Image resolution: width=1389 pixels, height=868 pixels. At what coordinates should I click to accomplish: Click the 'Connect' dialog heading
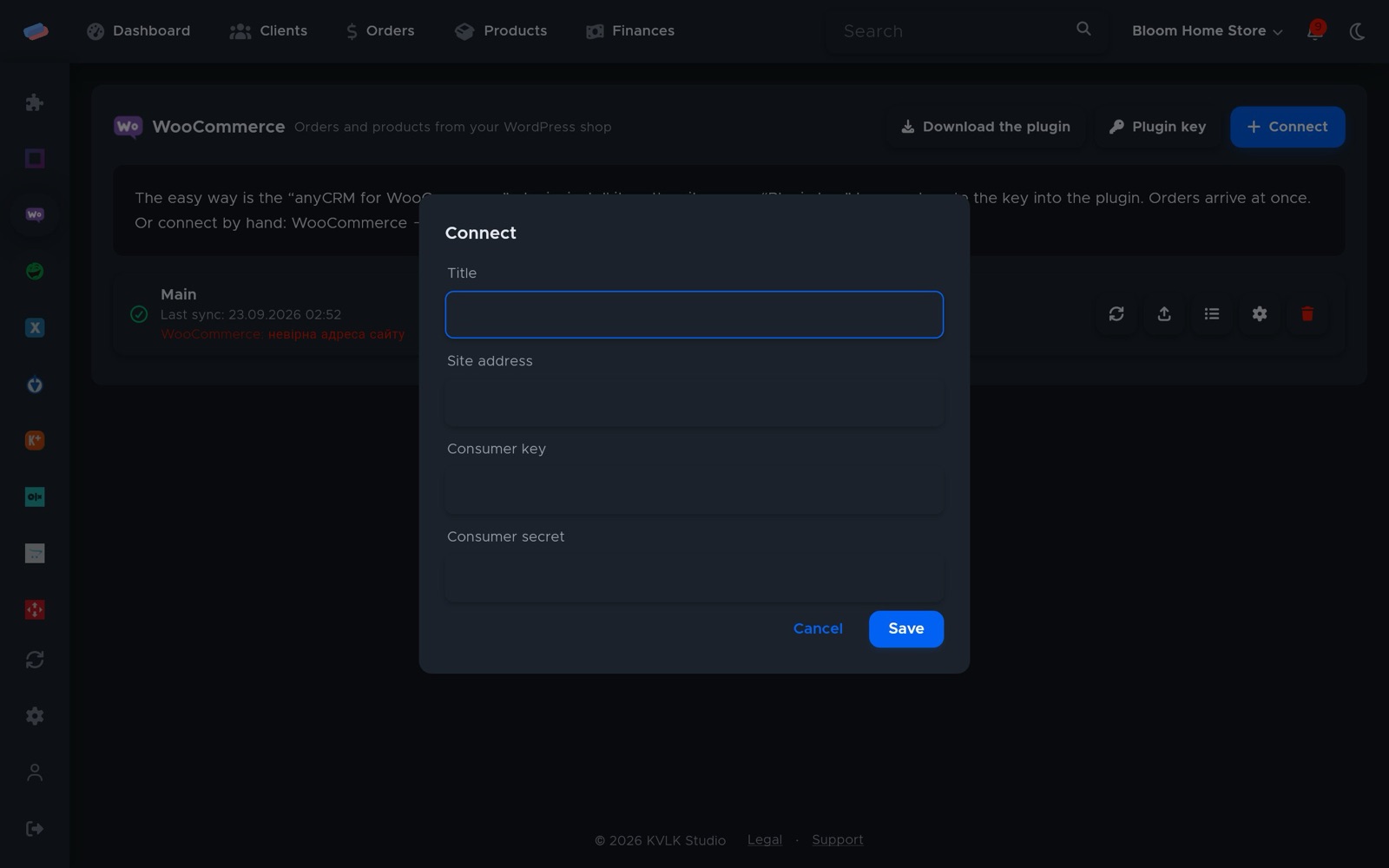[481, 233]
